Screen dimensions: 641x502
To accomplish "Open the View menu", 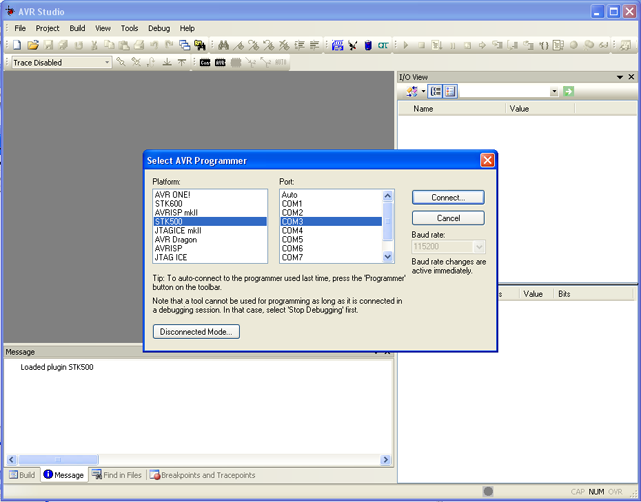I will [x=103, y=28].
